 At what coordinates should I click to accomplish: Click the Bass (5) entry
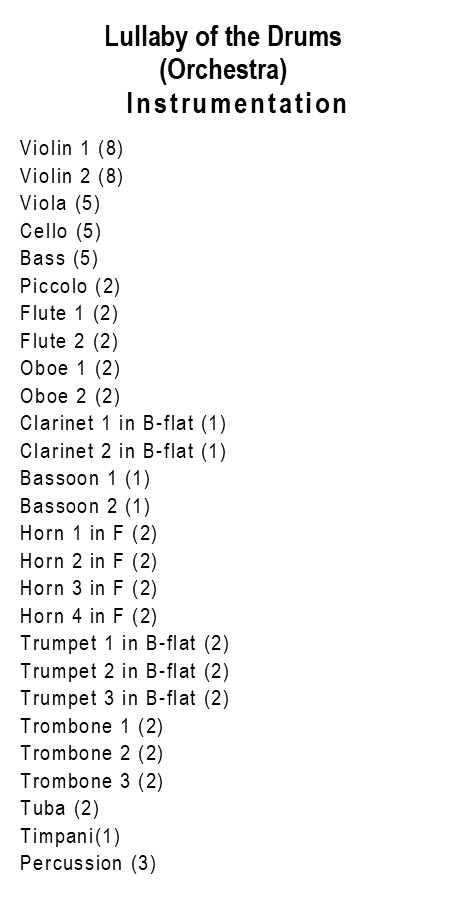point(59,258)
